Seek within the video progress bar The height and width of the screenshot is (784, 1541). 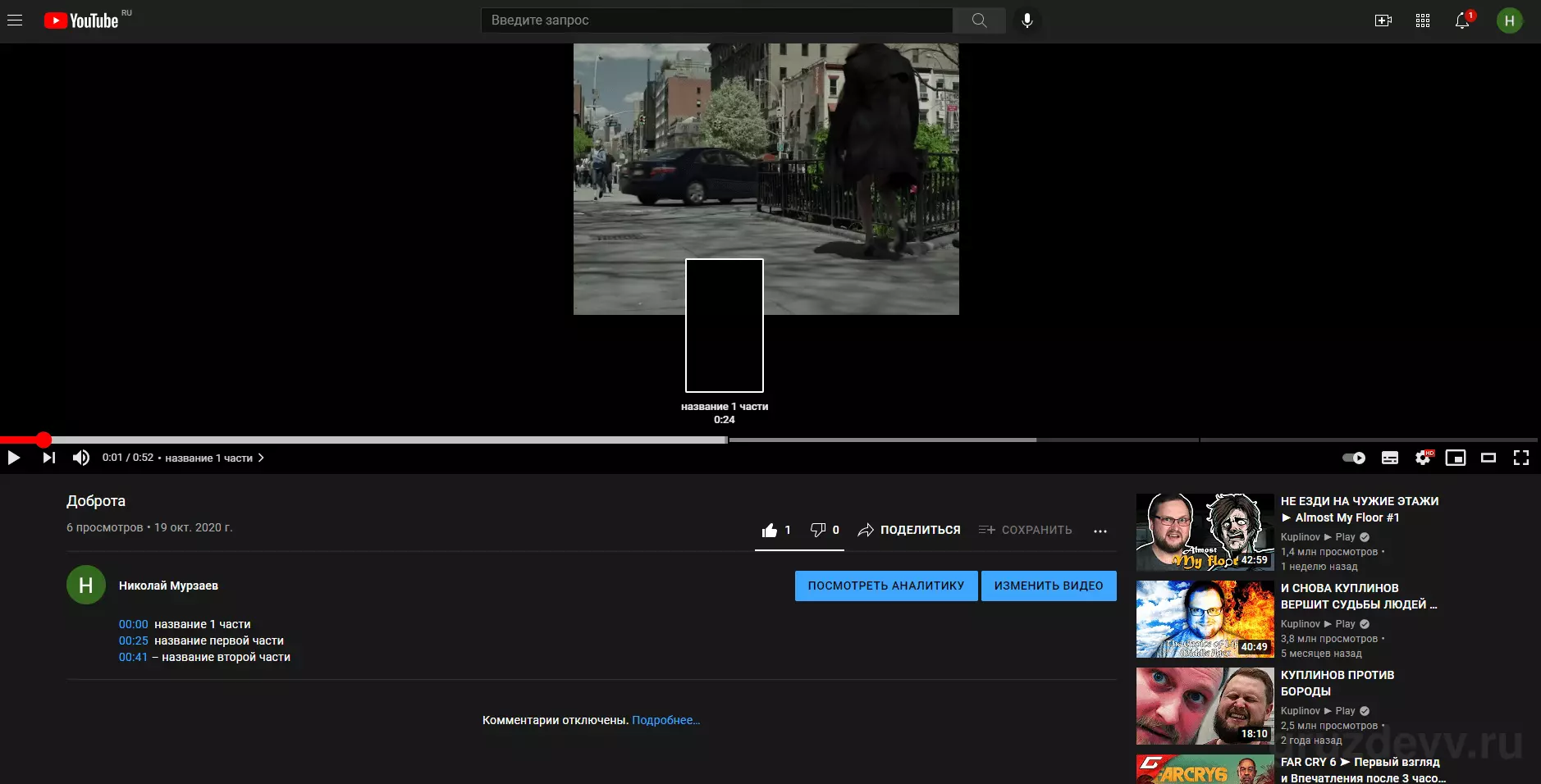click(x=769, y=440)
